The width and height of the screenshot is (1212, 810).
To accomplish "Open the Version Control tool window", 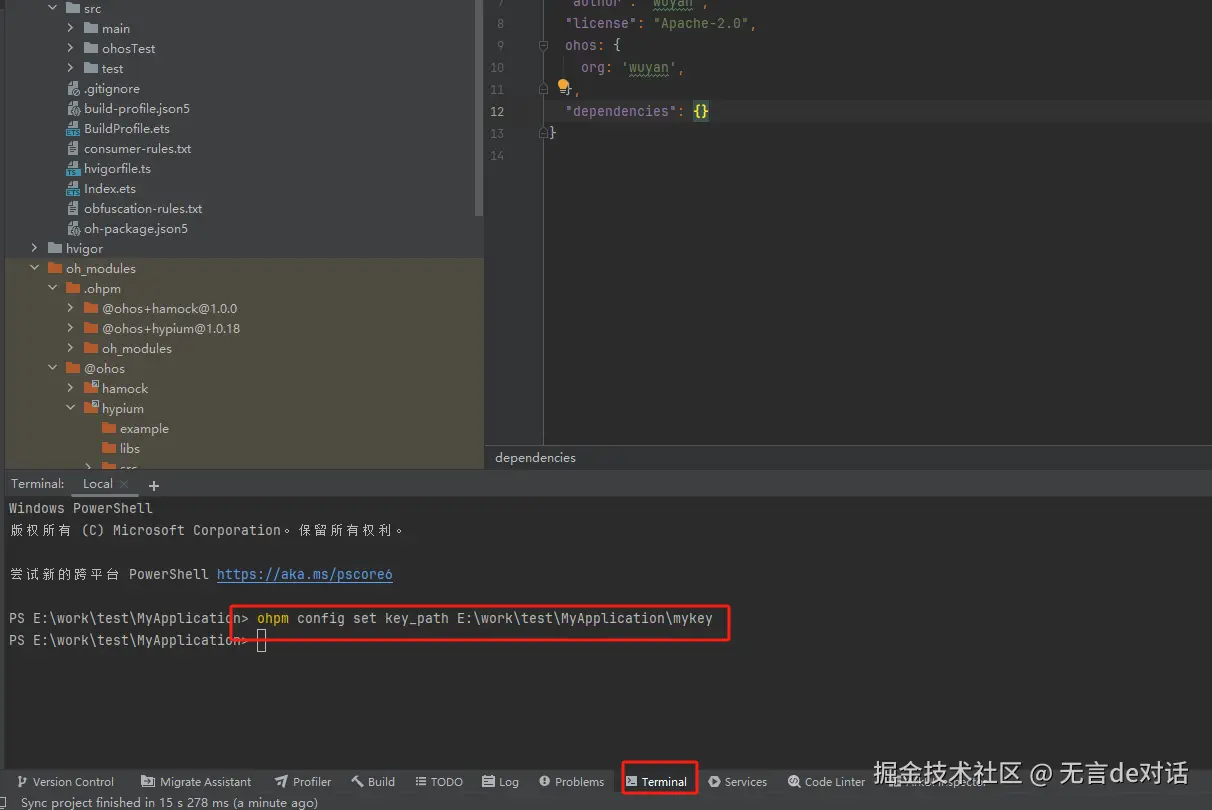I will (65, 781).
